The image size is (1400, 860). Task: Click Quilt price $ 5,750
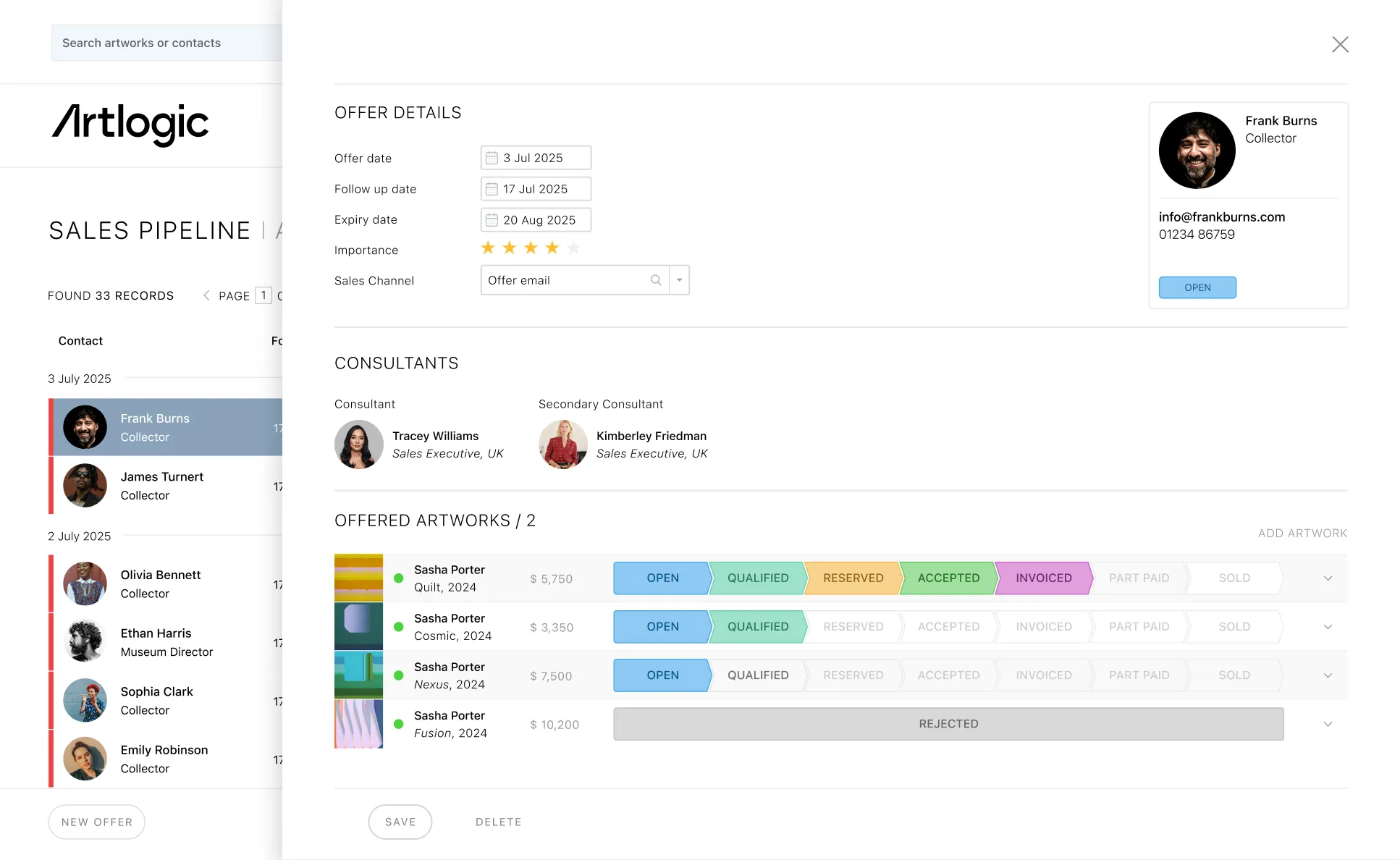[x=551, y=579]
